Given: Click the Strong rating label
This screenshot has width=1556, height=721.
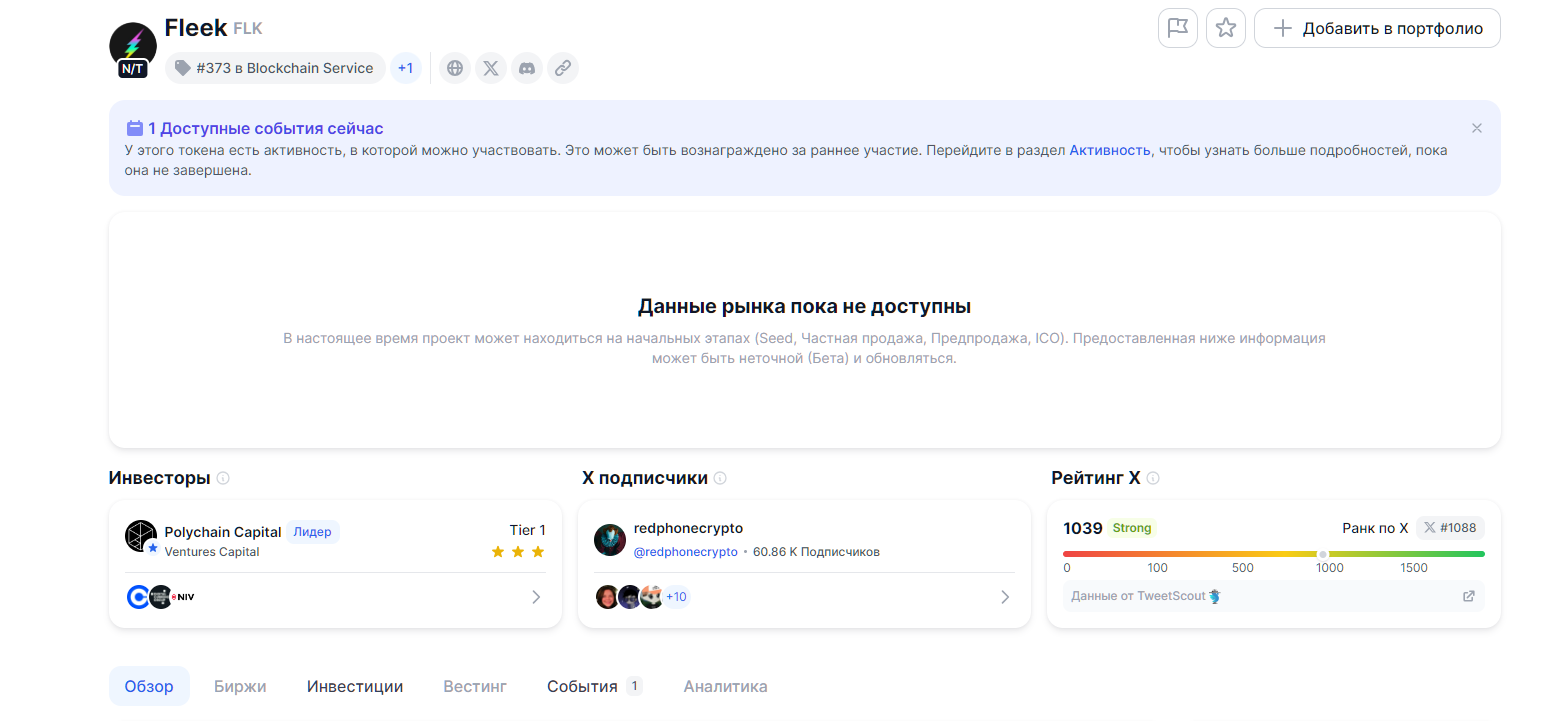Looking at the screenshot, I should pos(1132,528).
